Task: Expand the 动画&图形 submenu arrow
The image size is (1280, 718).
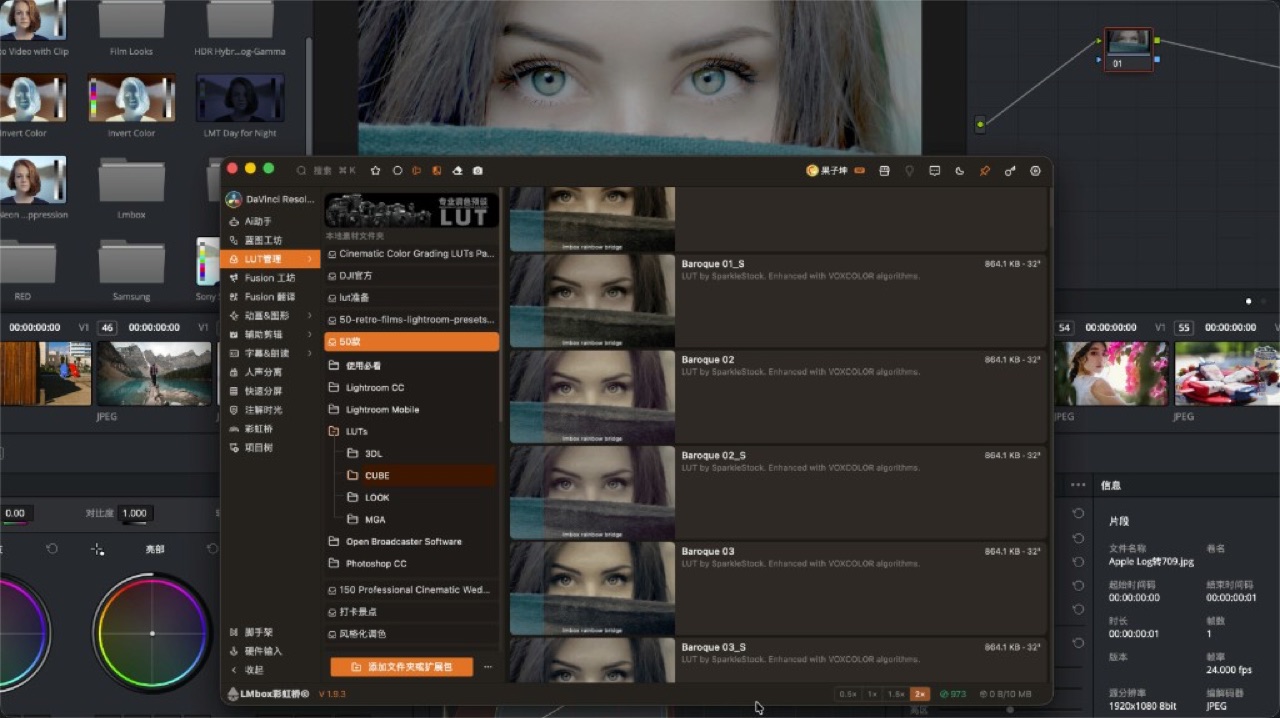Action: (309, 316)
